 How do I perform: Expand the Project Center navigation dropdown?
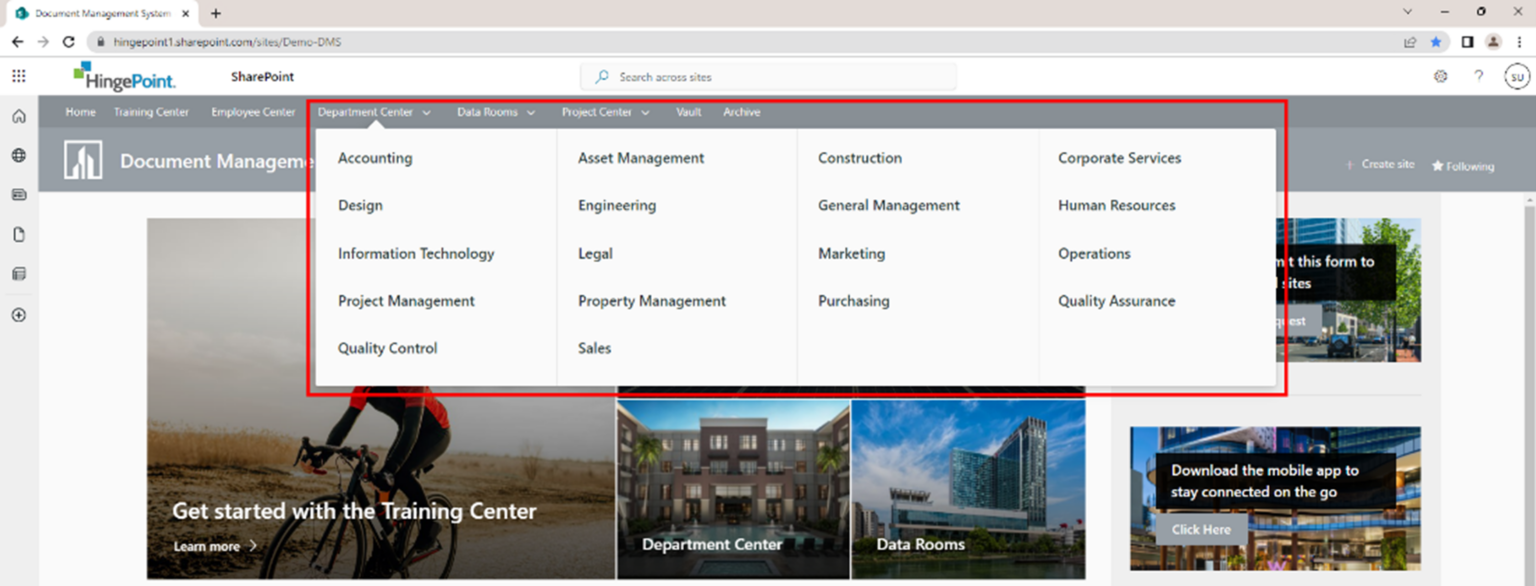coord(604,112)
